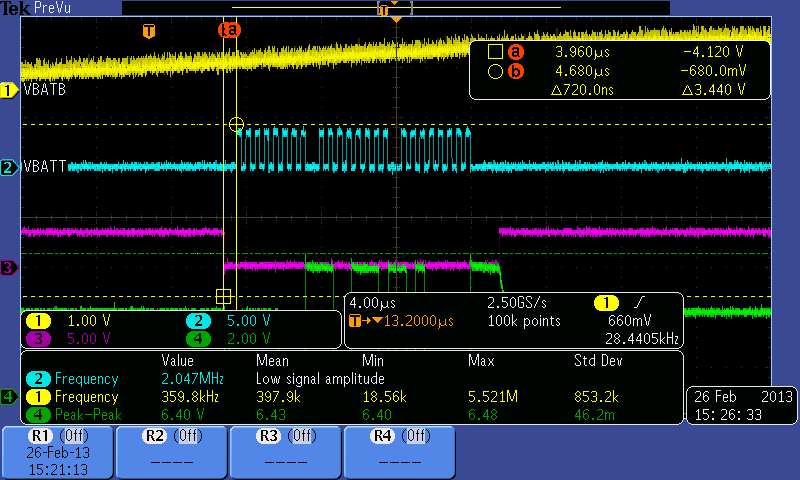The width and height of the screenshot is (800, 480).
Task: Click the record view bar at top
Action: coord(396,8)
